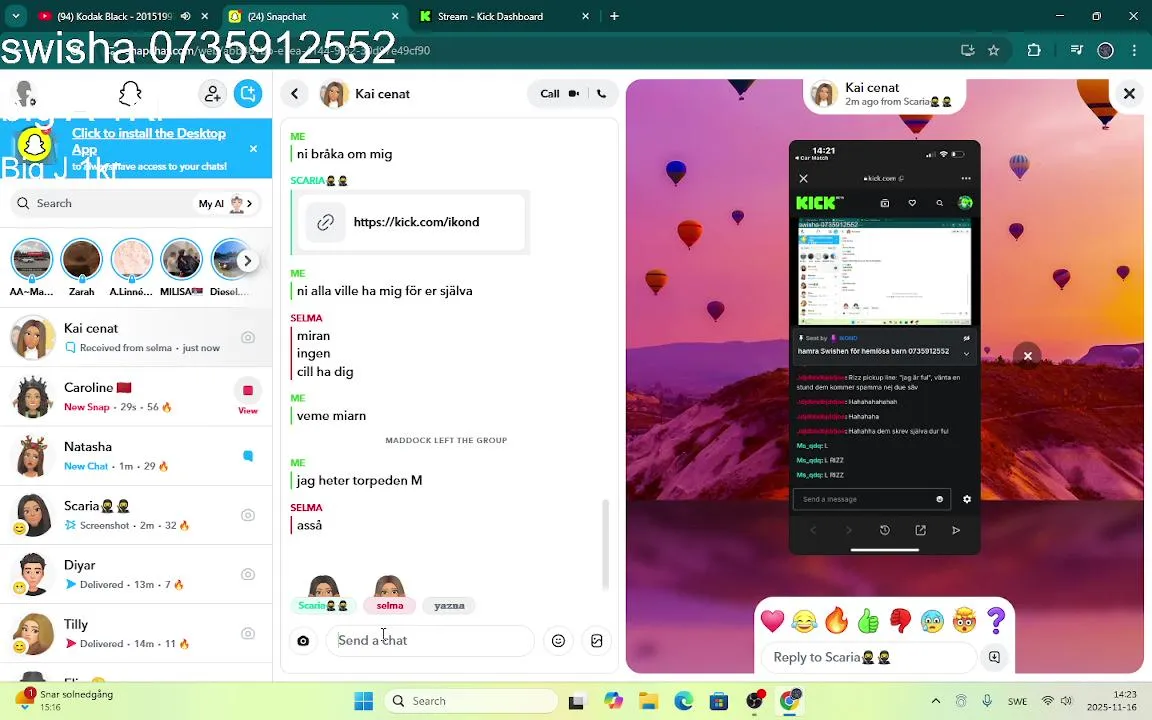The width and height of the screenshot is (1152, 720).
Task: Mute Kodak Black tab audio icon
Action: (186, 16)
